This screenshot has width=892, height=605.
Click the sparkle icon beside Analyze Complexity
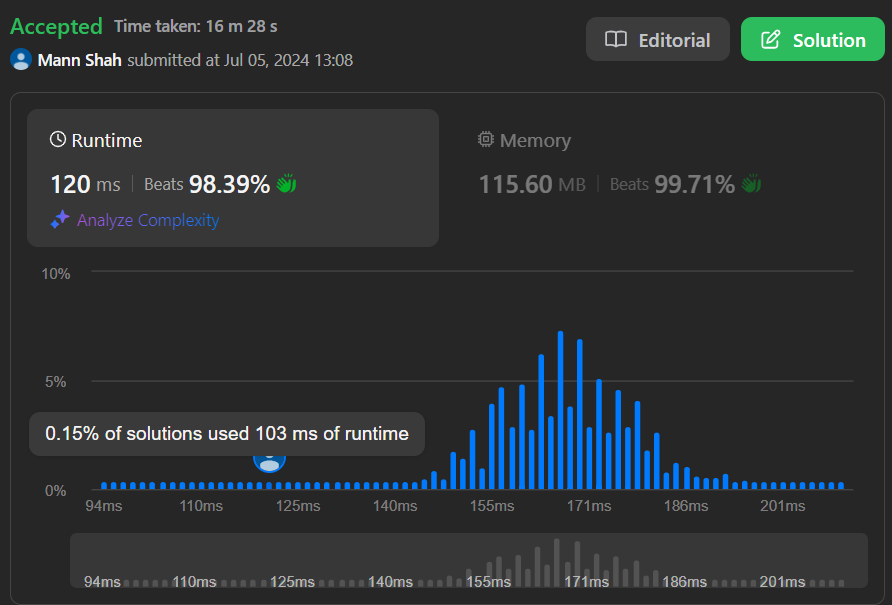60,220
